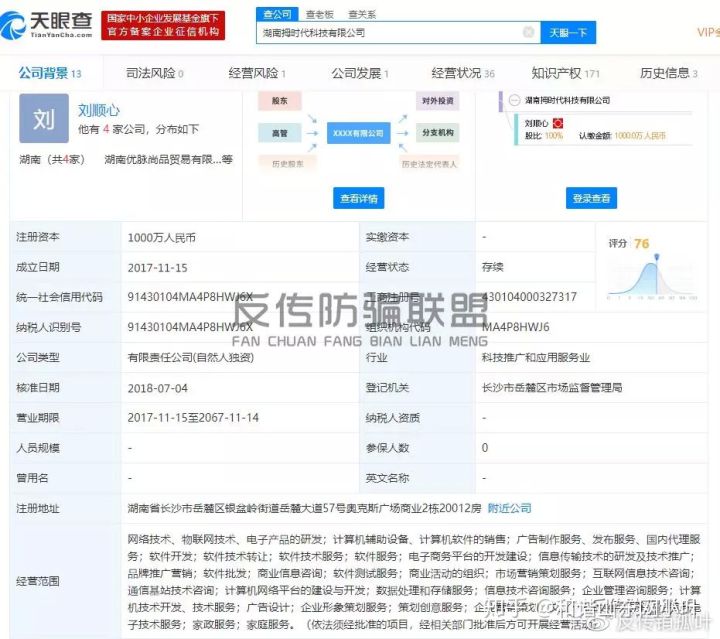Select company type 有限责任公司(自然人独资)

pos(191,358)
